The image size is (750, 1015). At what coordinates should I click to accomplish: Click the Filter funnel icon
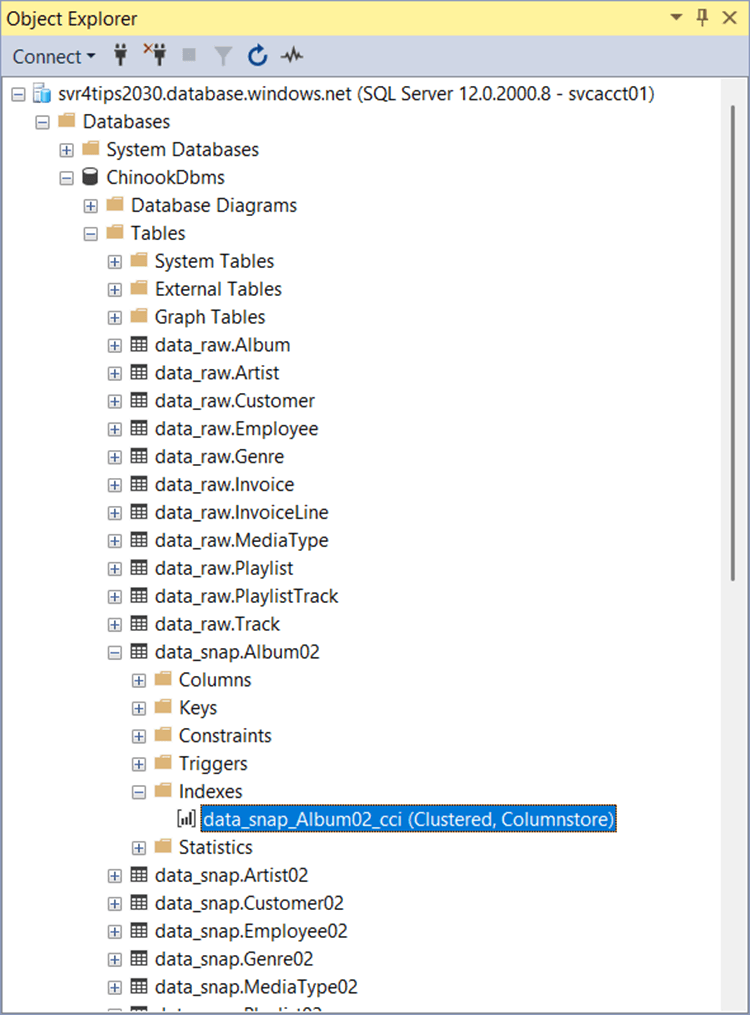(223, 56)
